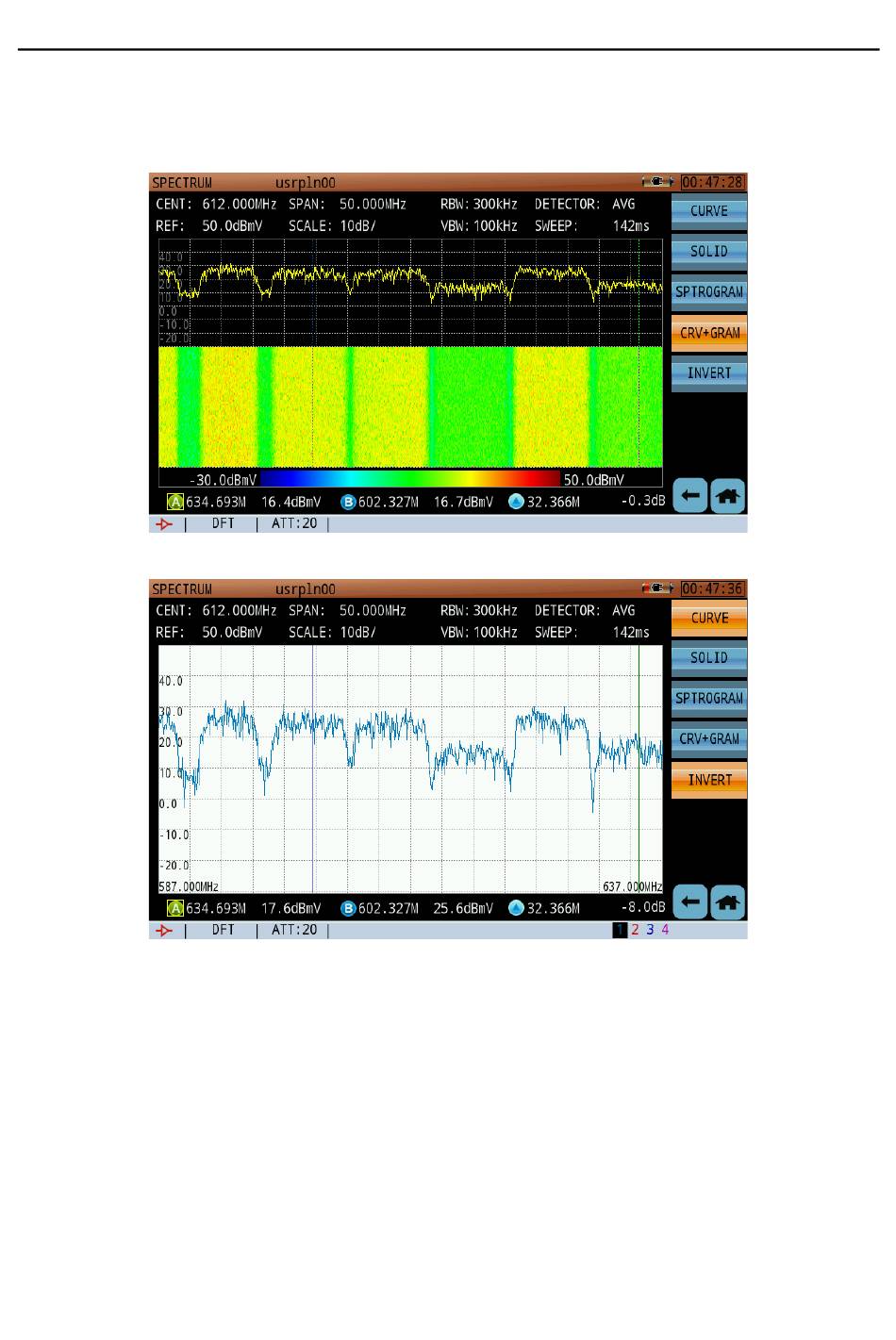This screenshot has height=1340, width=896.
Task: Select CURVE button in the upper spectrum screen
Action: tap(709, 211)
